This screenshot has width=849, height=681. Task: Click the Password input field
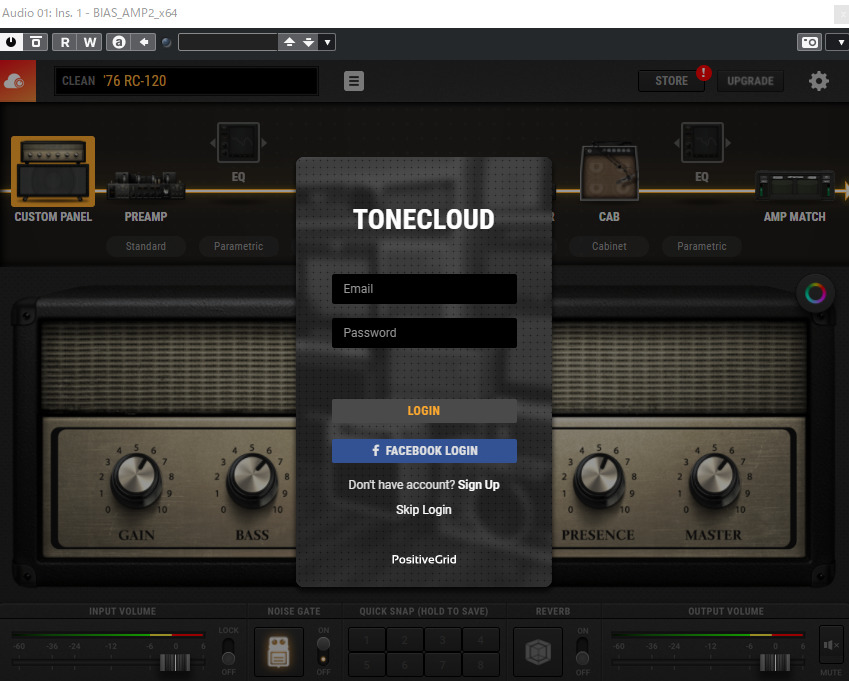pos(424,333)
